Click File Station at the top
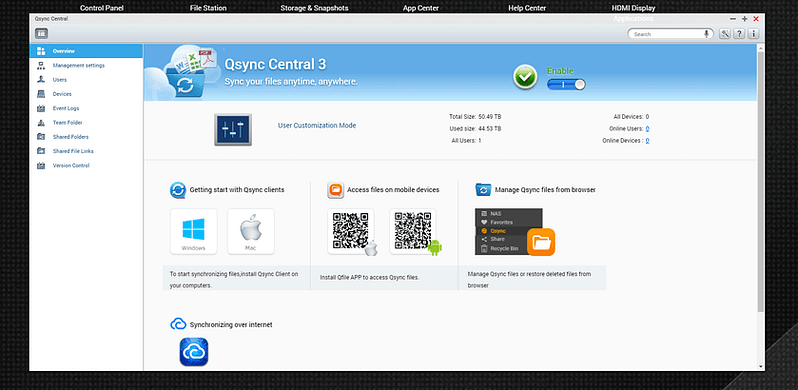 click(x=208, y=8)
